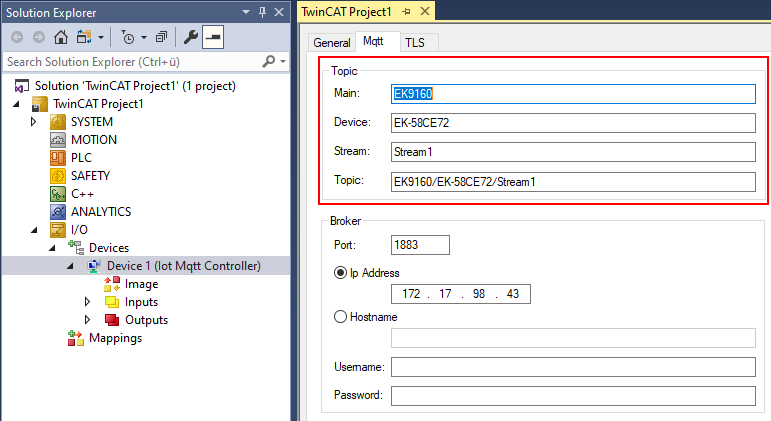The width and height of the screenshot is (771, 421).
Task: Close the TwinCAT Project1 document tab
Action: 425,11
